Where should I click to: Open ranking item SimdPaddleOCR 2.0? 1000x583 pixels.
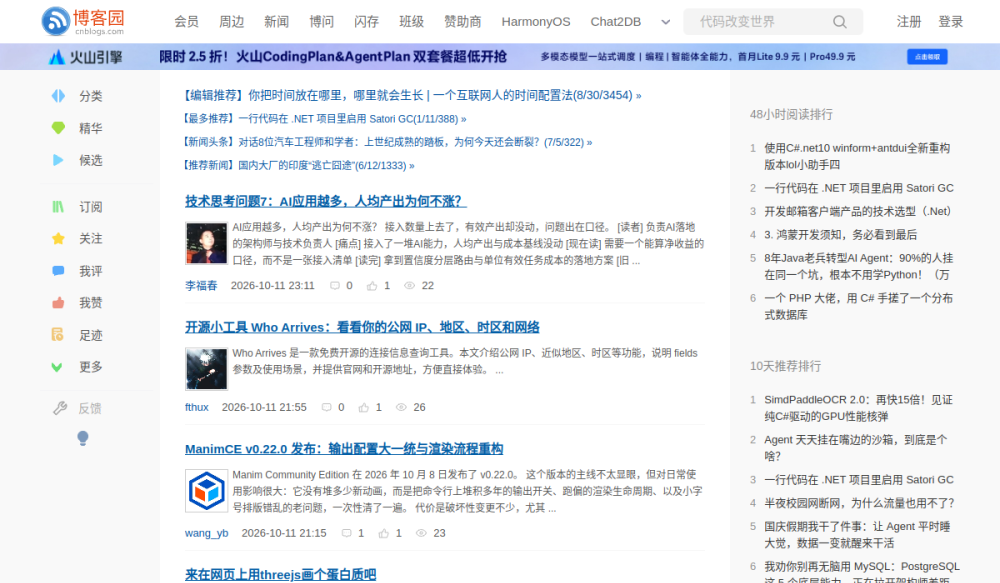[x=858, y=408]
